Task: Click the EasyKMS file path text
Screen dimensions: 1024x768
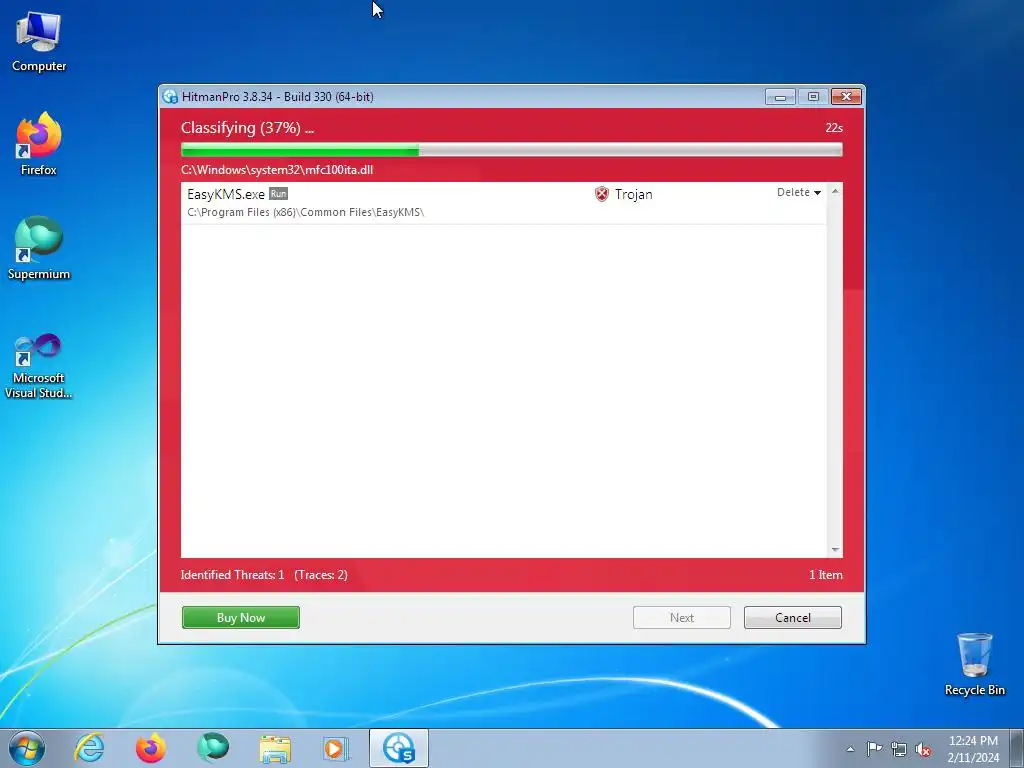Action: tap(306, 212)
